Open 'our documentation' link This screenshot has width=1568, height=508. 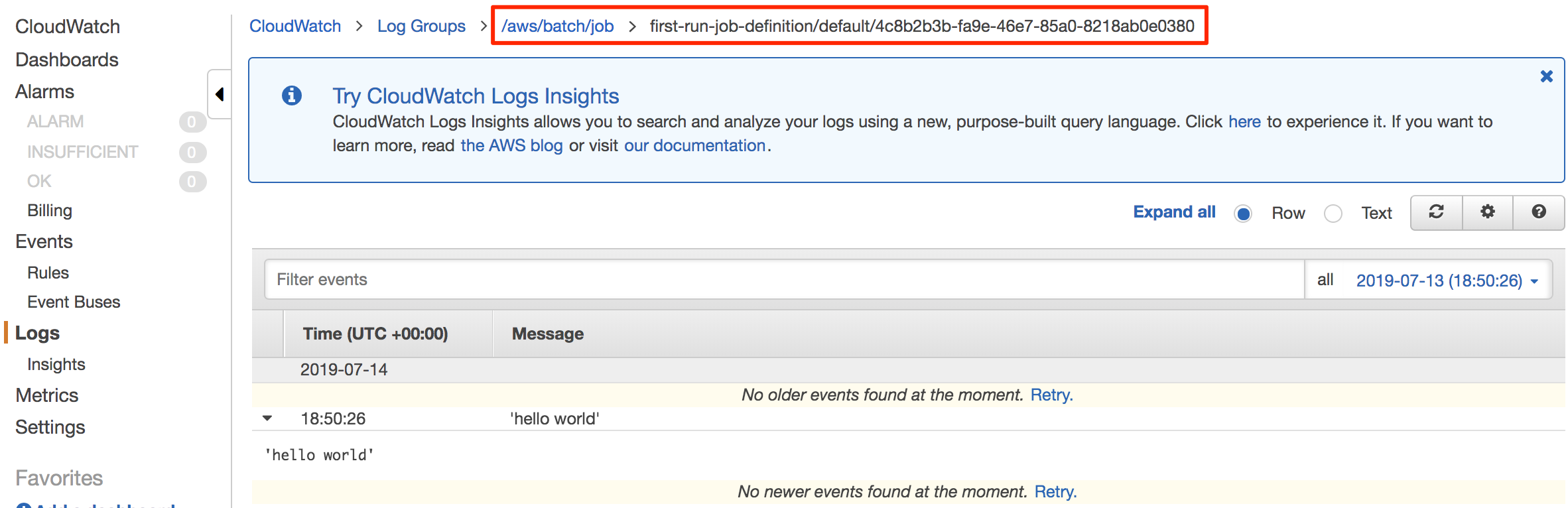click(x=694, y=146)
